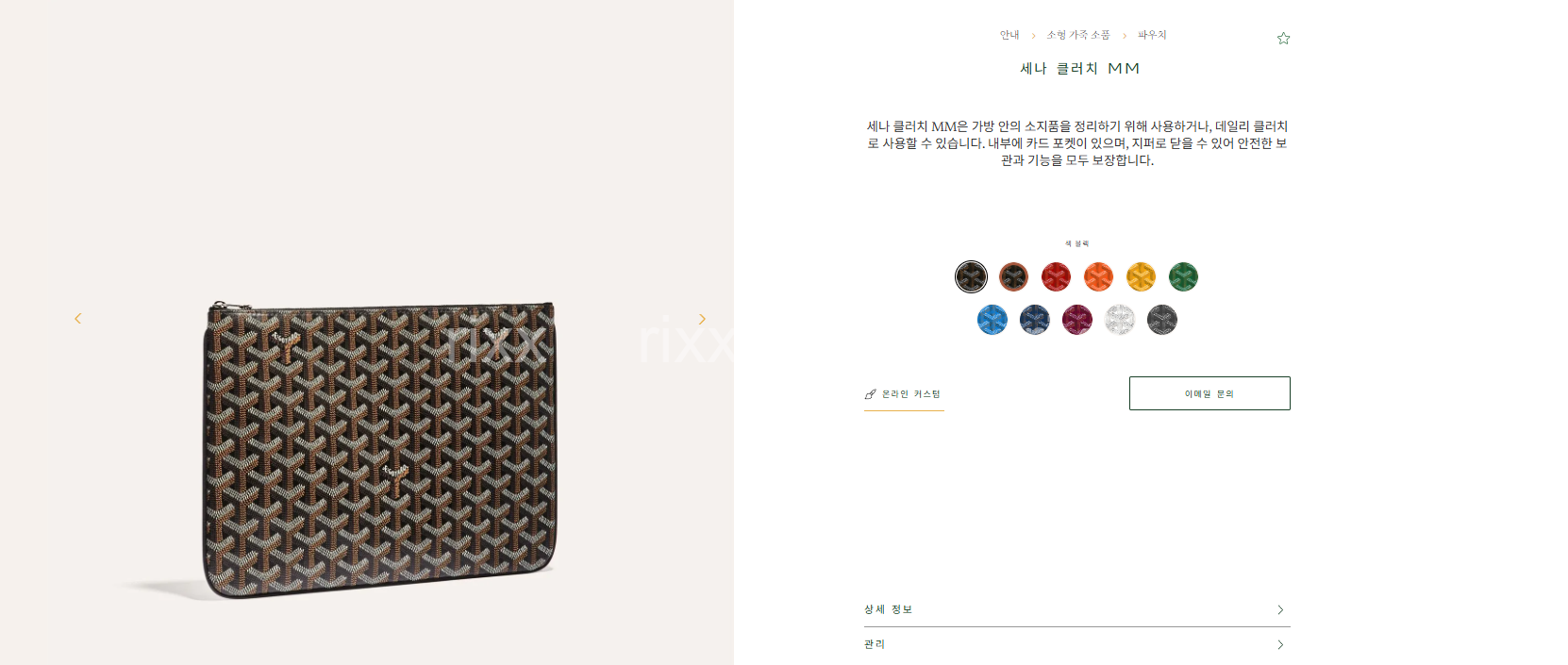Expand the 관리 section
Viewport: 1568px width, 665px height.
click(1077, 644)
